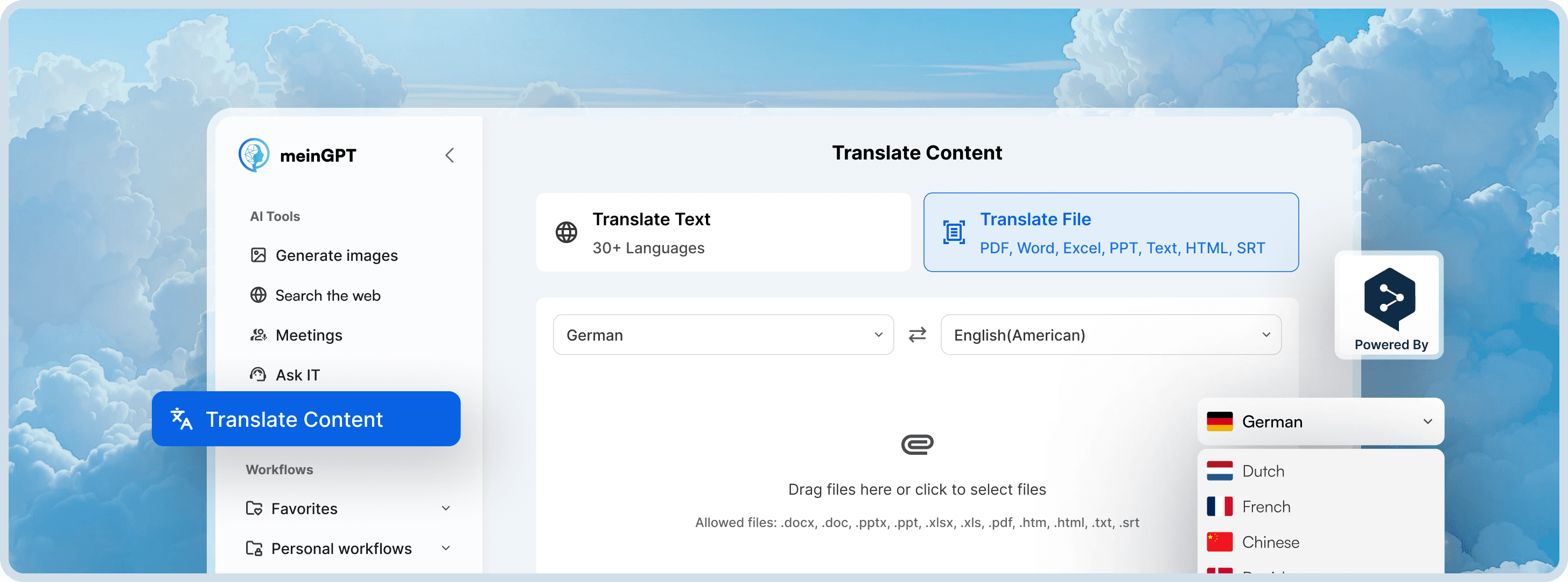Image resolution: width=1568 pixels, height=582 pixels.
Task: Click the Search the web globe icon
Action: pyautogui.click(x=258, y=295)
